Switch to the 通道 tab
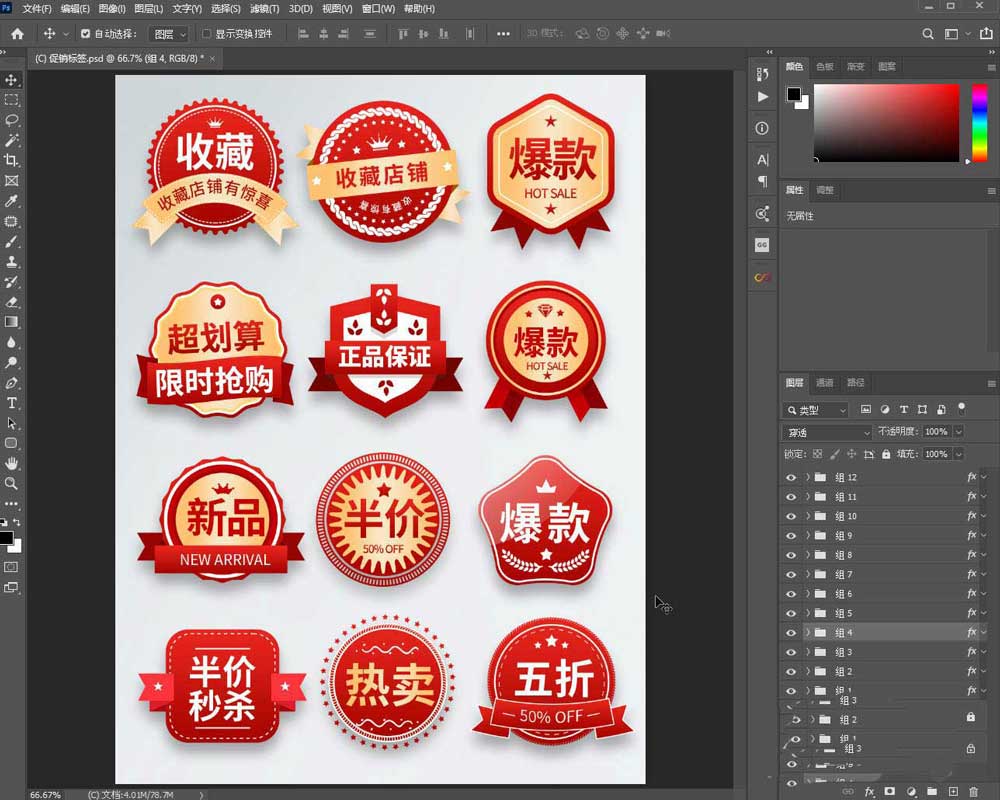Image resolution: width=1000 pixels, height=800 pixels. point(825,382)
